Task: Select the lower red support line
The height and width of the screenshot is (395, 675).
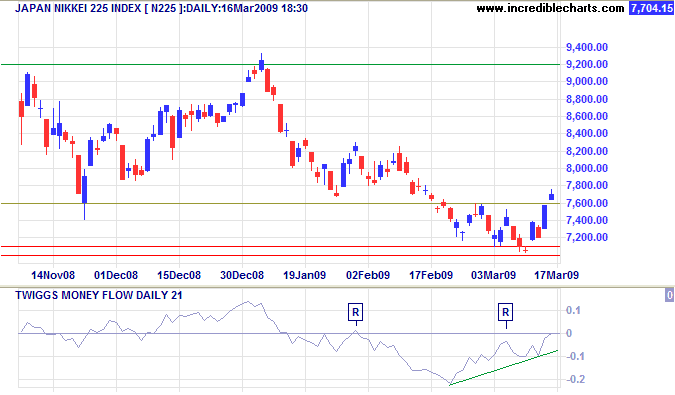Action: point(280,256)
